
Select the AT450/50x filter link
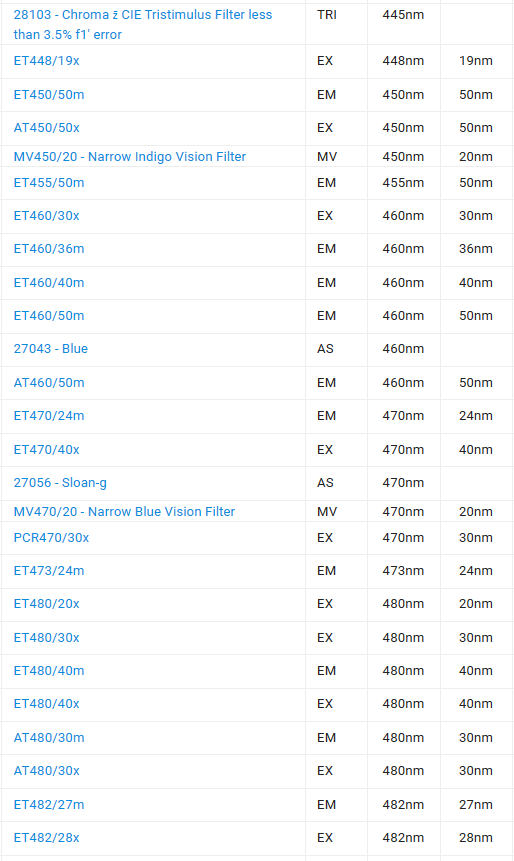tap(47, 128)
